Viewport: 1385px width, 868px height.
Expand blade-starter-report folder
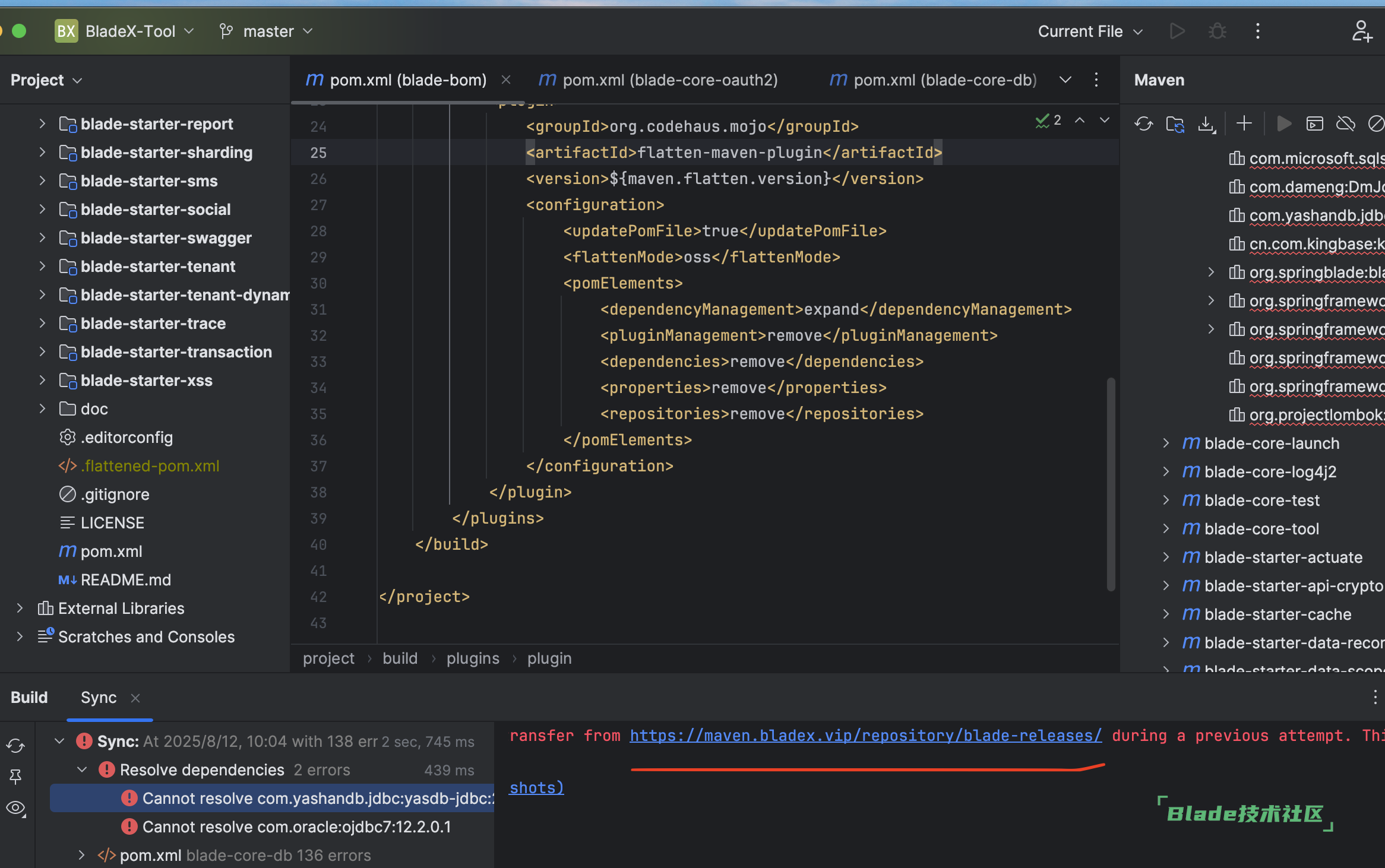[x=42, y=123]
